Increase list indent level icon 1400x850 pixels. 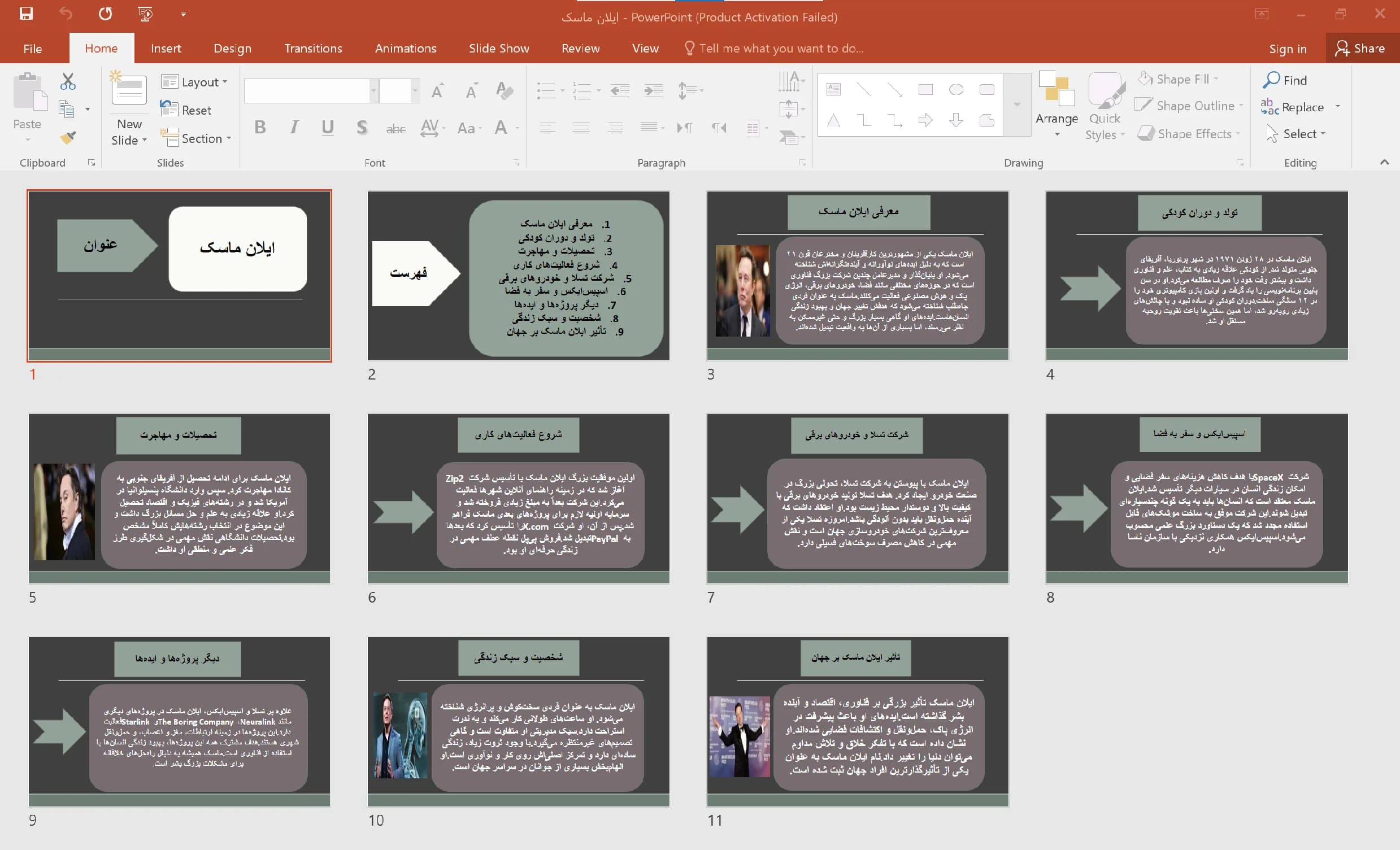click(654, 90)
